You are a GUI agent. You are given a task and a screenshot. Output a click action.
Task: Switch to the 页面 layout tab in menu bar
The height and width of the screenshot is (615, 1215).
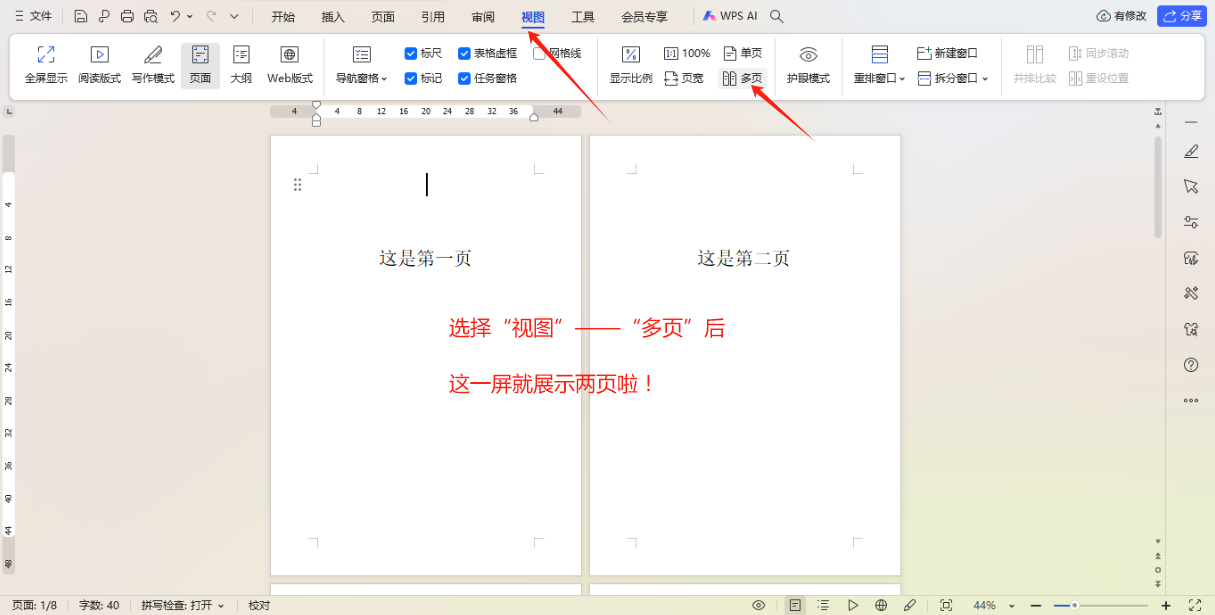click(383, 16)
